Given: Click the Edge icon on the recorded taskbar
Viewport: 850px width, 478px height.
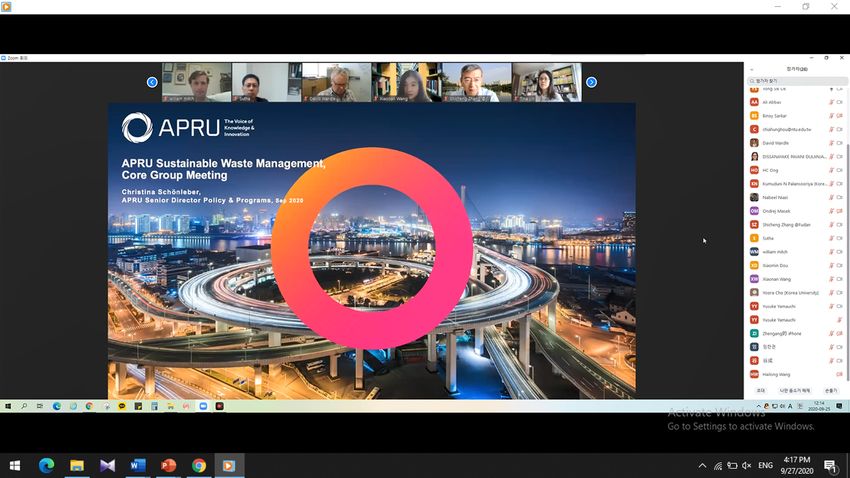Looking at the screenshot, I should pyautogui.click(x=56, y=406).
